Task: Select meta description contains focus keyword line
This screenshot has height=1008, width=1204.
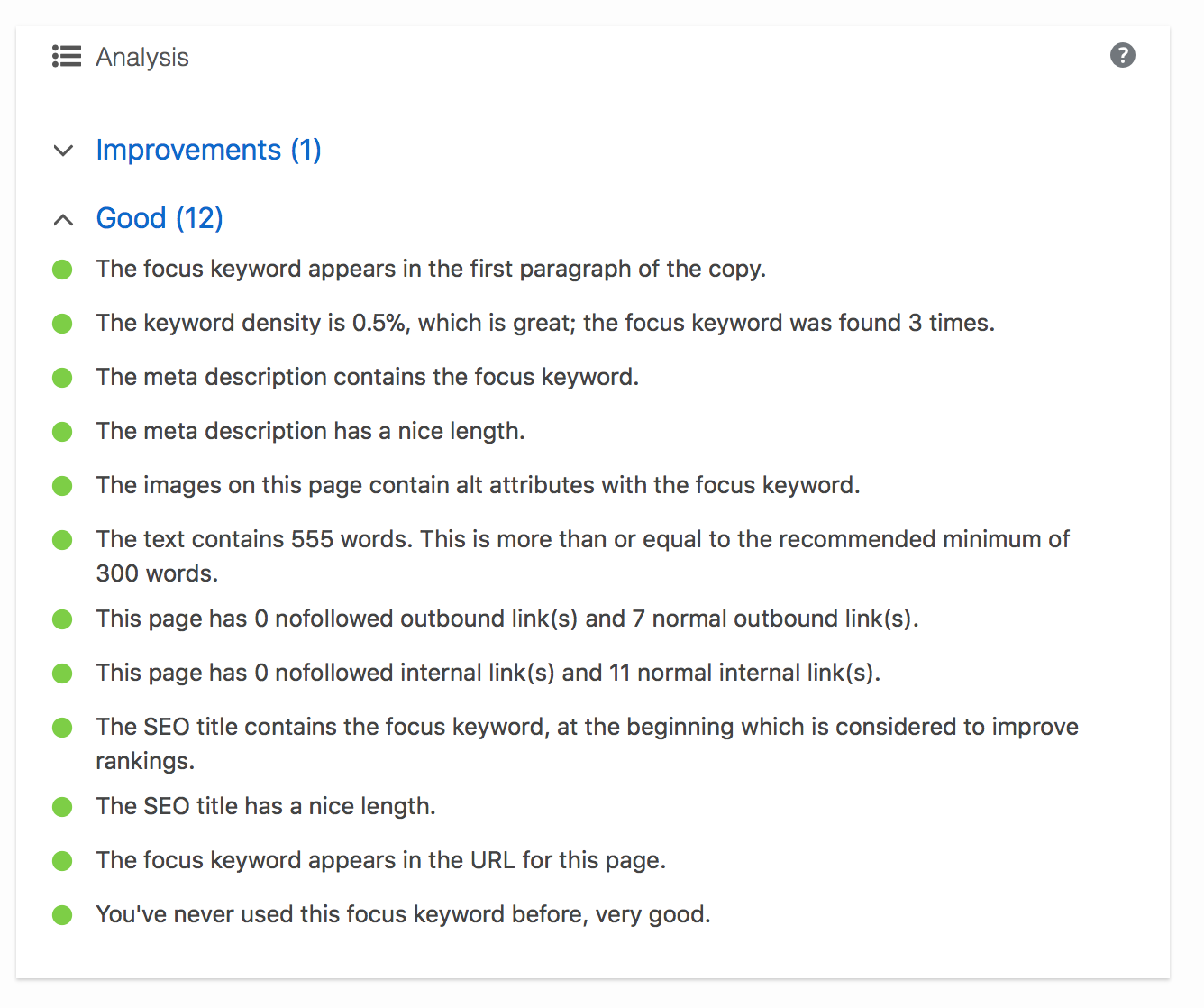Action: pyautogui.click(x=368, y=377)
